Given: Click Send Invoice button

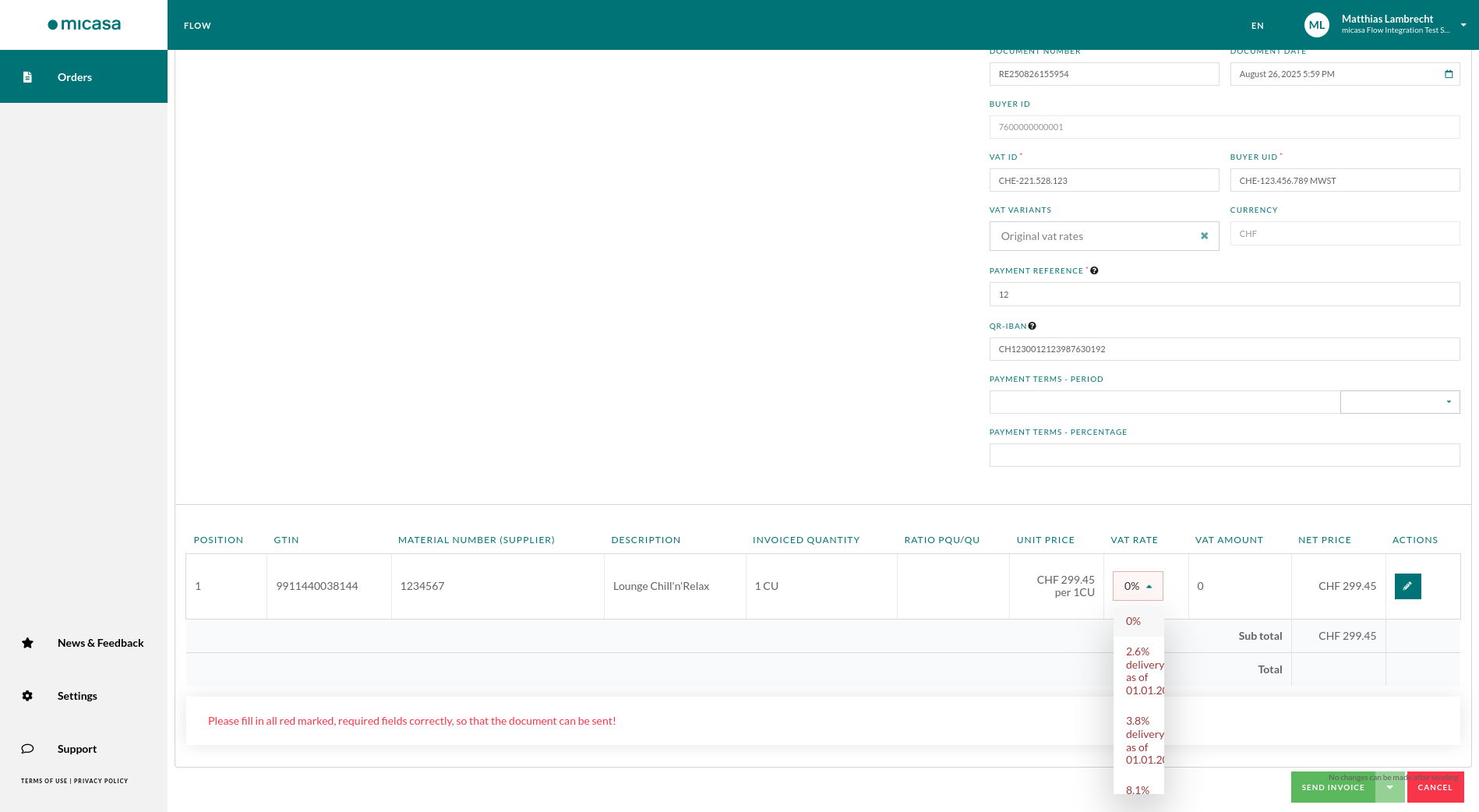Looking at the screenshot, I should (x=1333, y=787).
